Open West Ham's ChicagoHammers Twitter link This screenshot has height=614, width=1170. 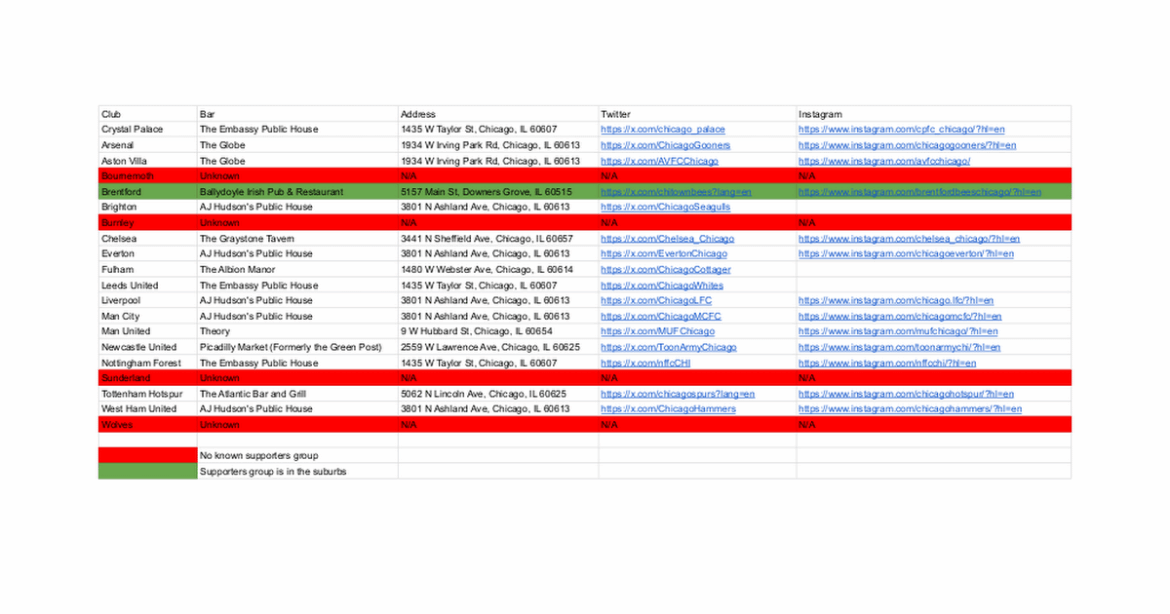tap(666, 408)
